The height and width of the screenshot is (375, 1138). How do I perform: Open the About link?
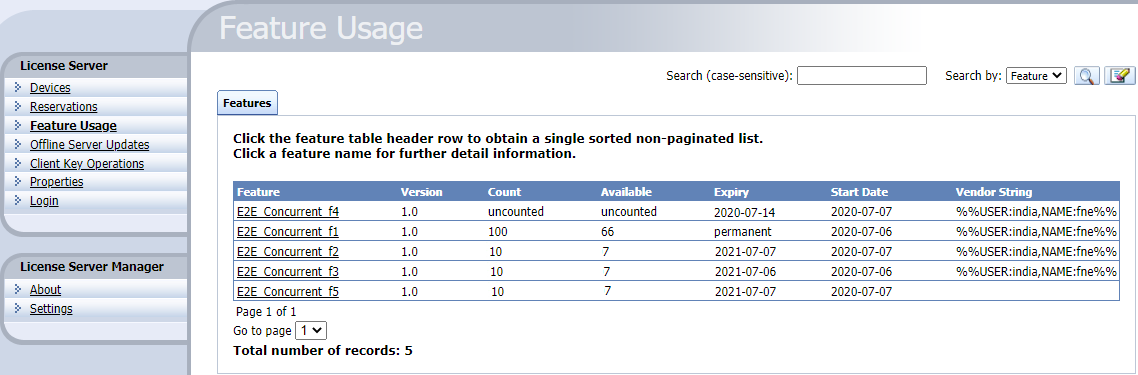(x=45, y=289)
